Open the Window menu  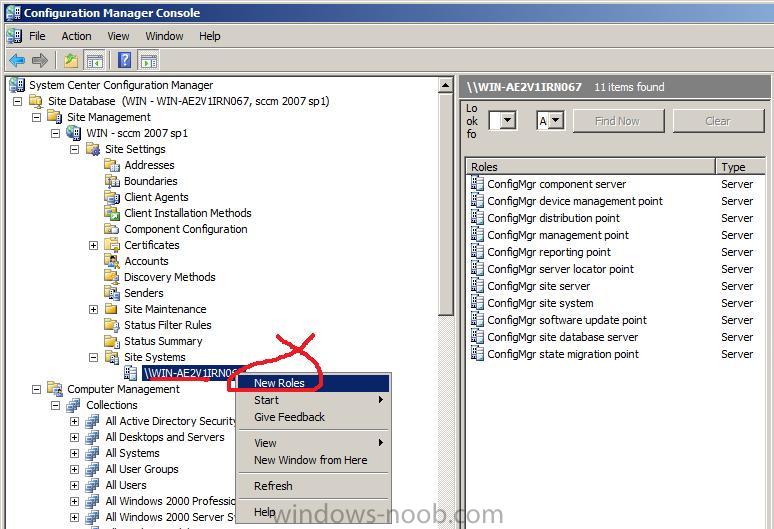point(164,36)
